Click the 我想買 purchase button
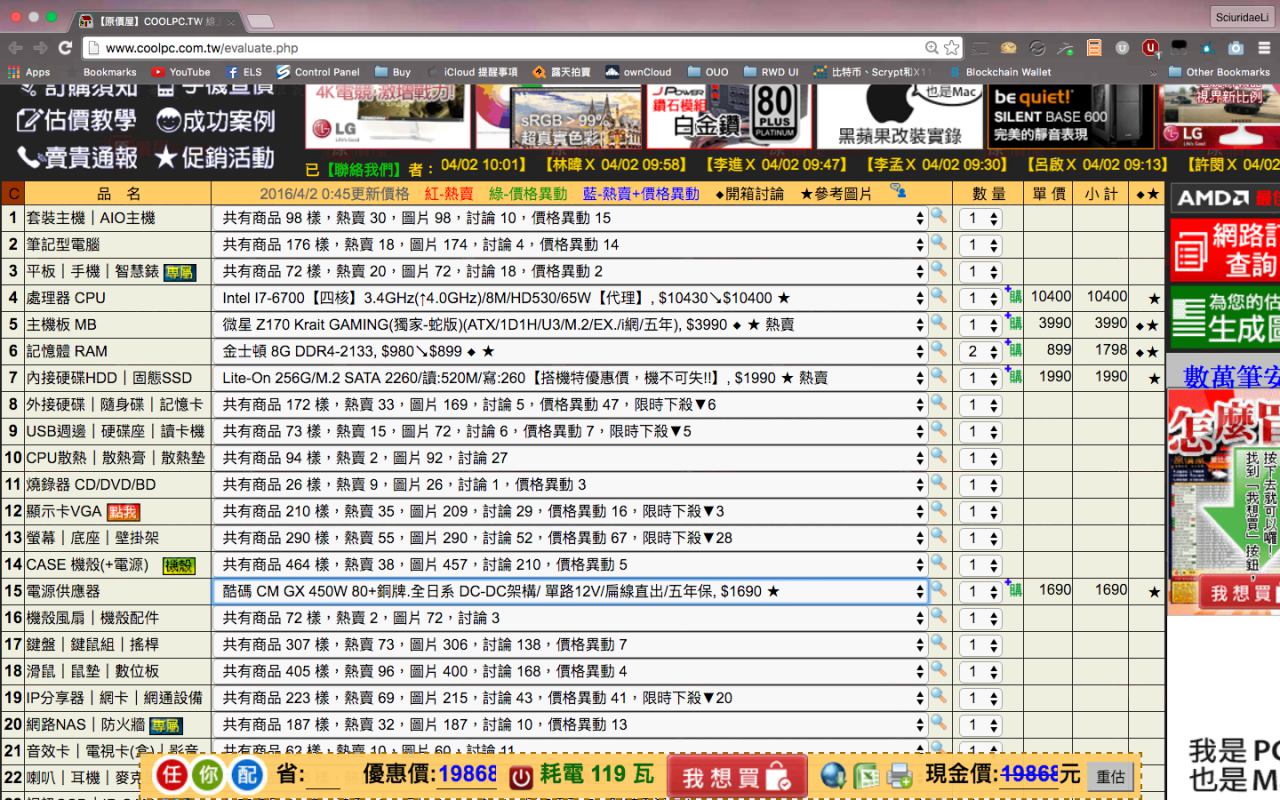The image size is (1280, 800). (737, 776)
